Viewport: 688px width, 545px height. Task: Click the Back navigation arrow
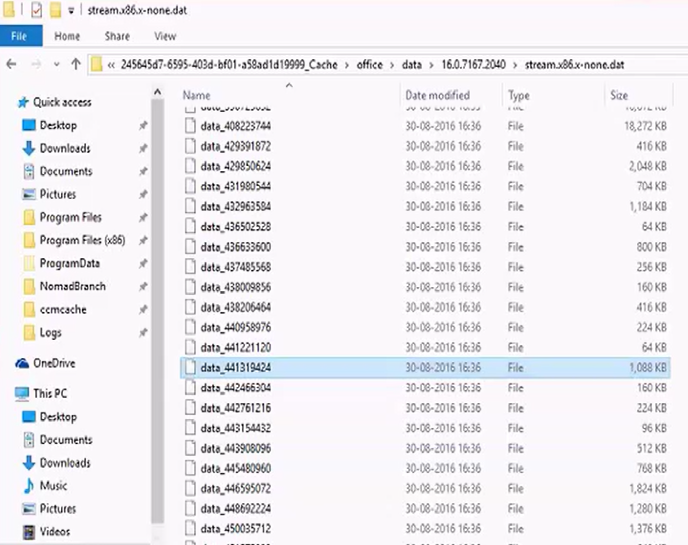(x=12, y=64)
